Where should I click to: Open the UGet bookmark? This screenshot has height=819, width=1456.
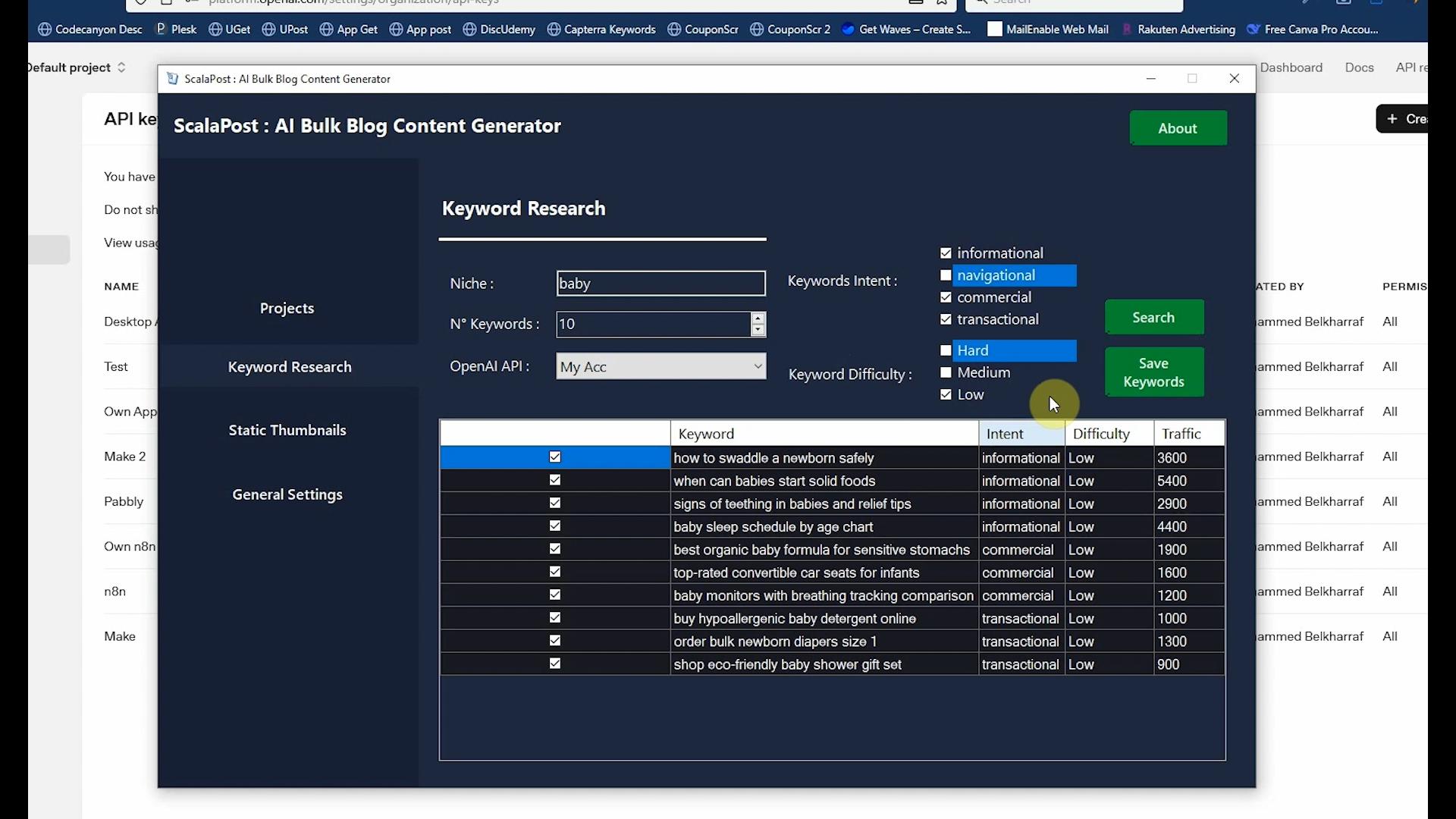pyautogui.click(x=230, y=29)
